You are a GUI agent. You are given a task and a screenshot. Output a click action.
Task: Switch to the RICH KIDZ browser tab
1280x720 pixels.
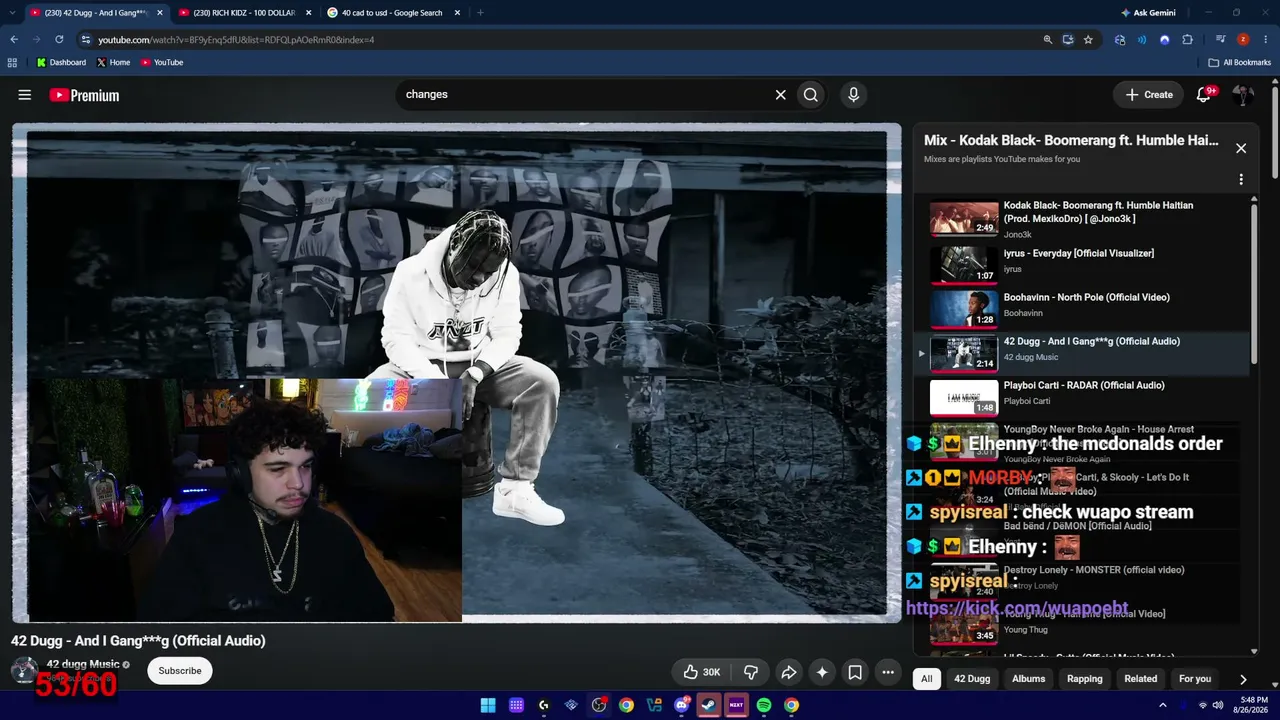(x=246, y=13)
